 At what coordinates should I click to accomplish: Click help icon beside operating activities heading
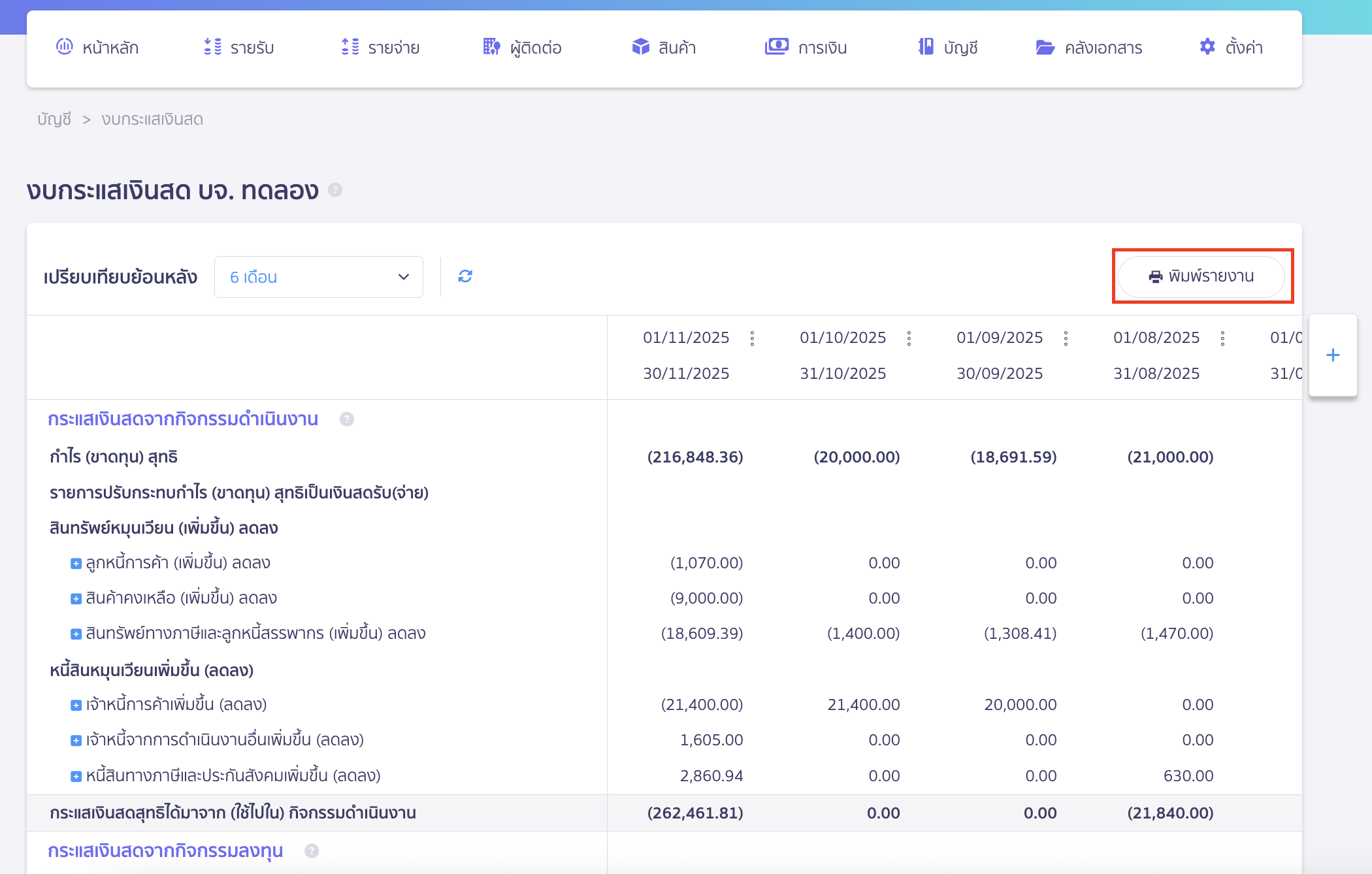click(347, 419)
